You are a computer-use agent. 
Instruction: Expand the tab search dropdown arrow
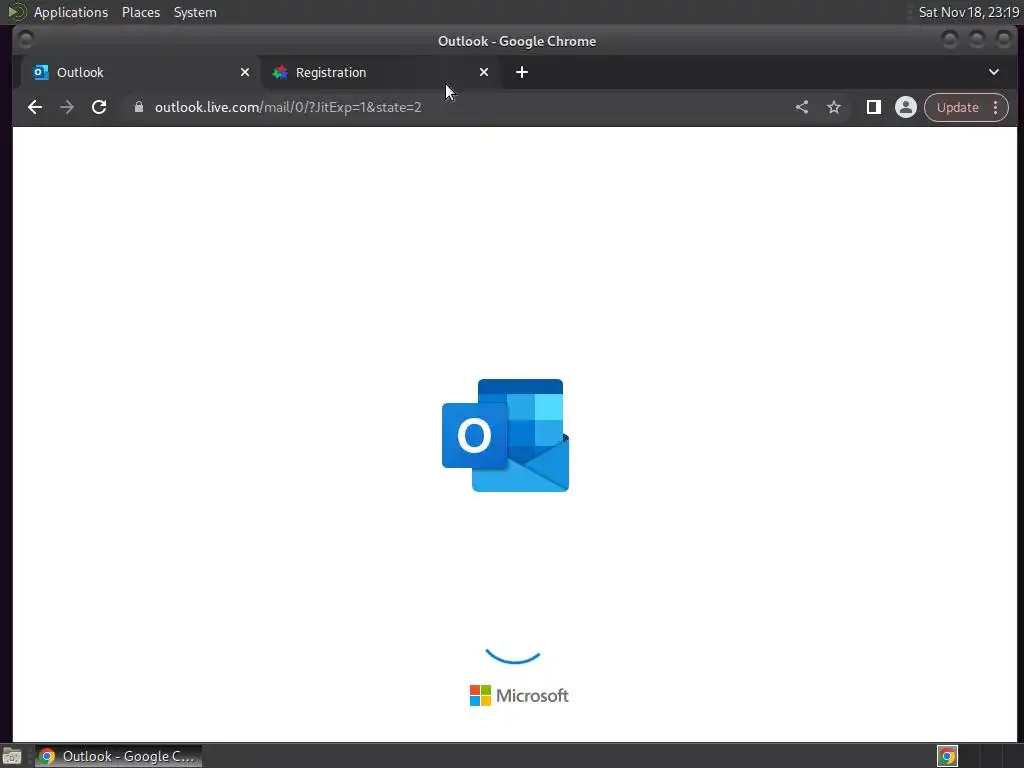(993, 72)
